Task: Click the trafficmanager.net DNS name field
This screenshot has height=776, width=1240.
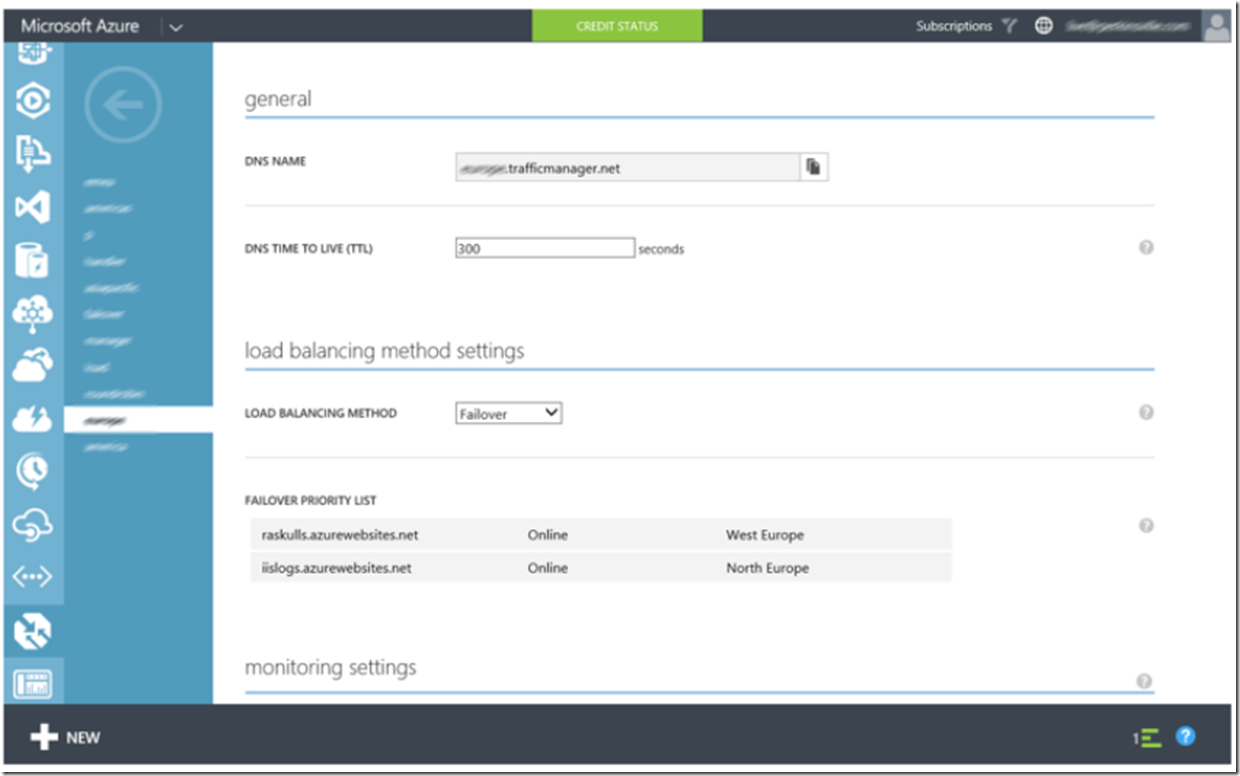Action: pyautogui.click(x=628, y=168)
